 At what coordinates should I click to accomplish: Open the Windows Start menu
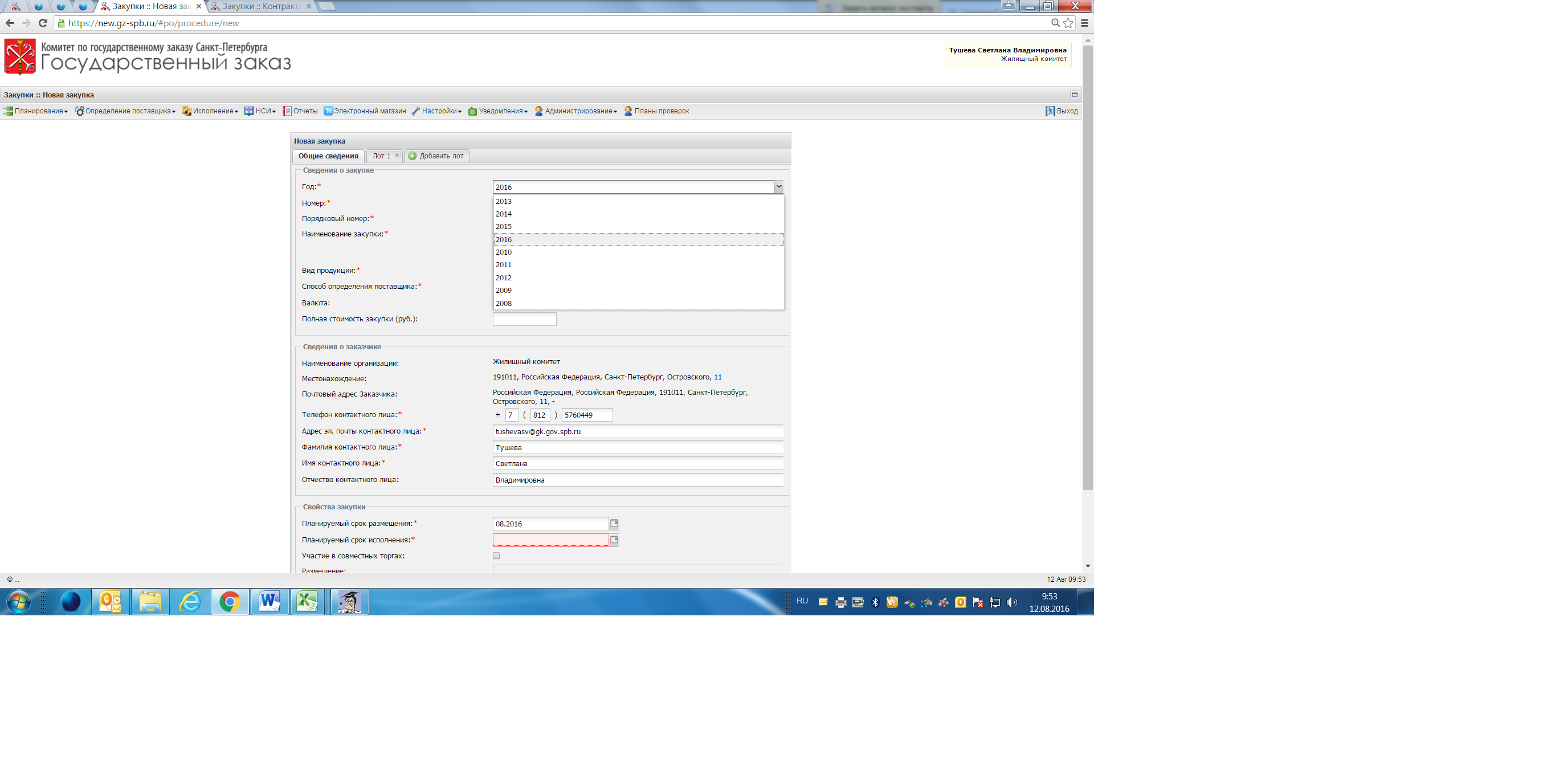(x=18, y=602)
